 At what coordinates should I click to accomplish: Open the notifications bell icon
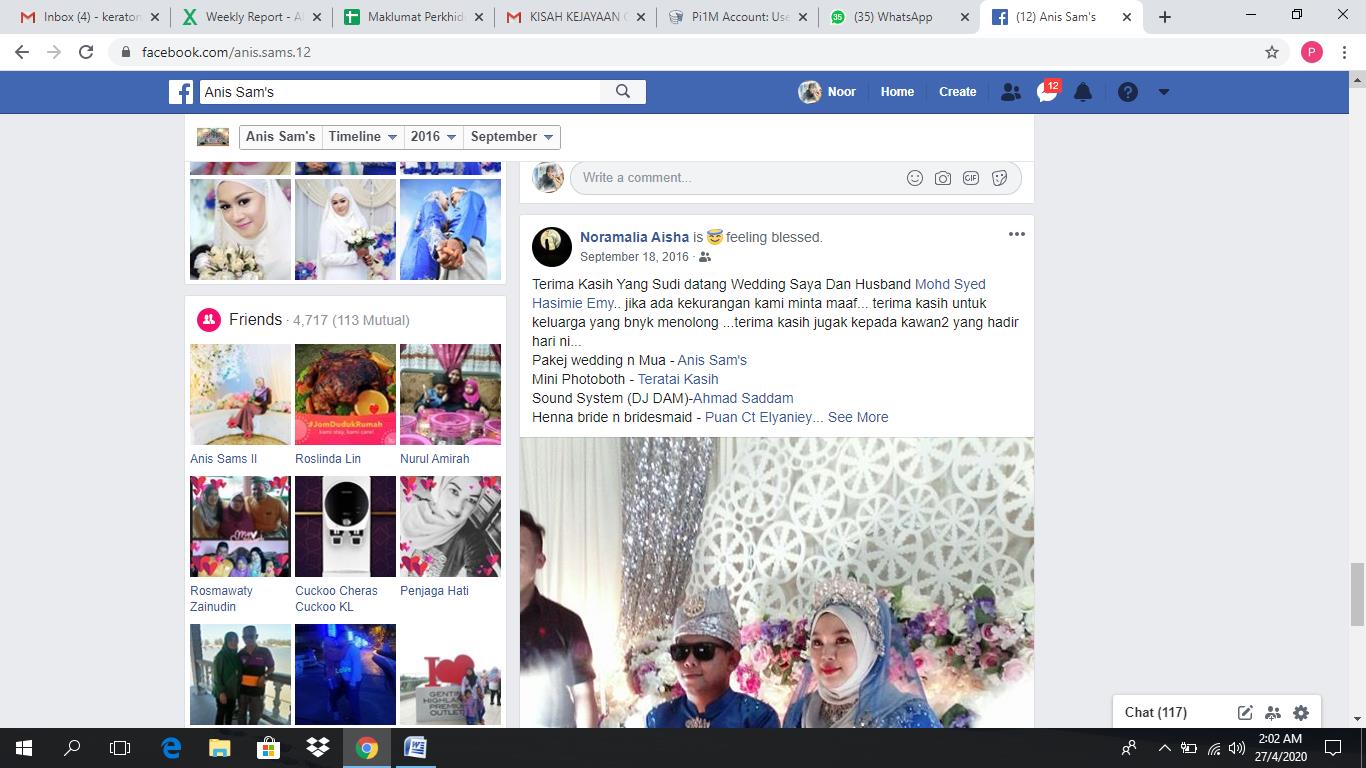point(1083,92)
